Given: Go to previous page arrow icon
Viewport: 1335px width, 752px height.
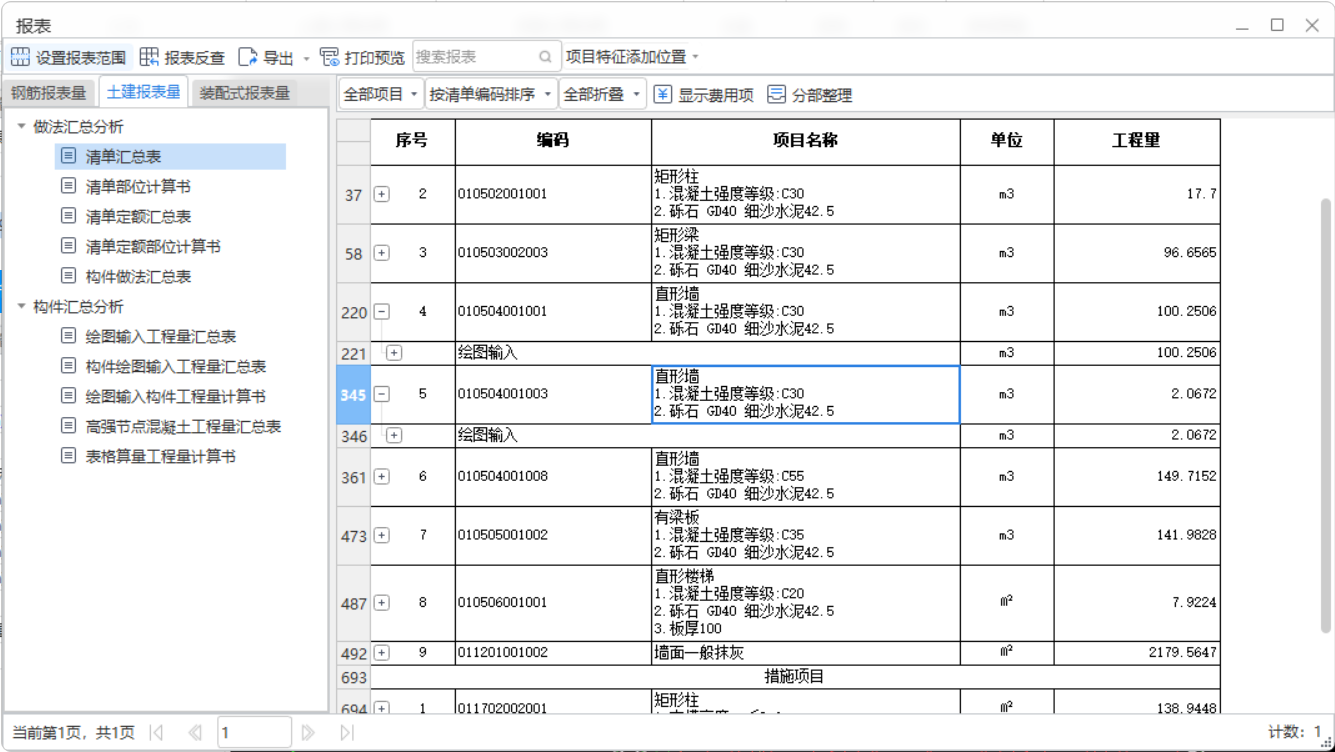Looking at the screenshot, I should click(195, 733).
